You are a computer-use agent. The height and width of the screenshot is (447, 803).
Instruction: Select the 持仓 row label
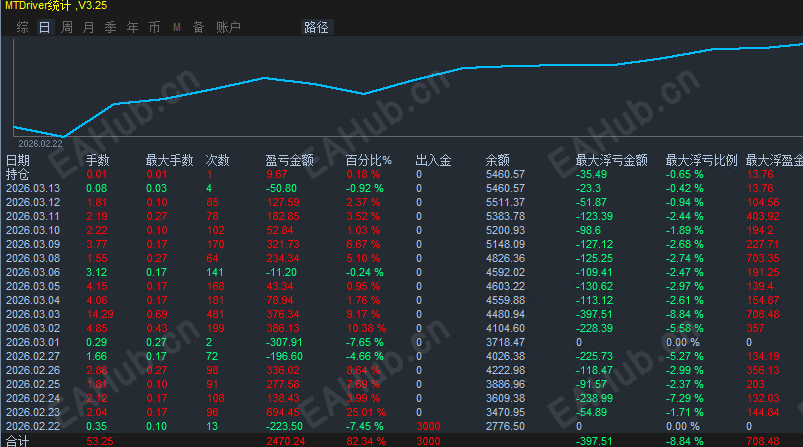[x=18, y=175]
